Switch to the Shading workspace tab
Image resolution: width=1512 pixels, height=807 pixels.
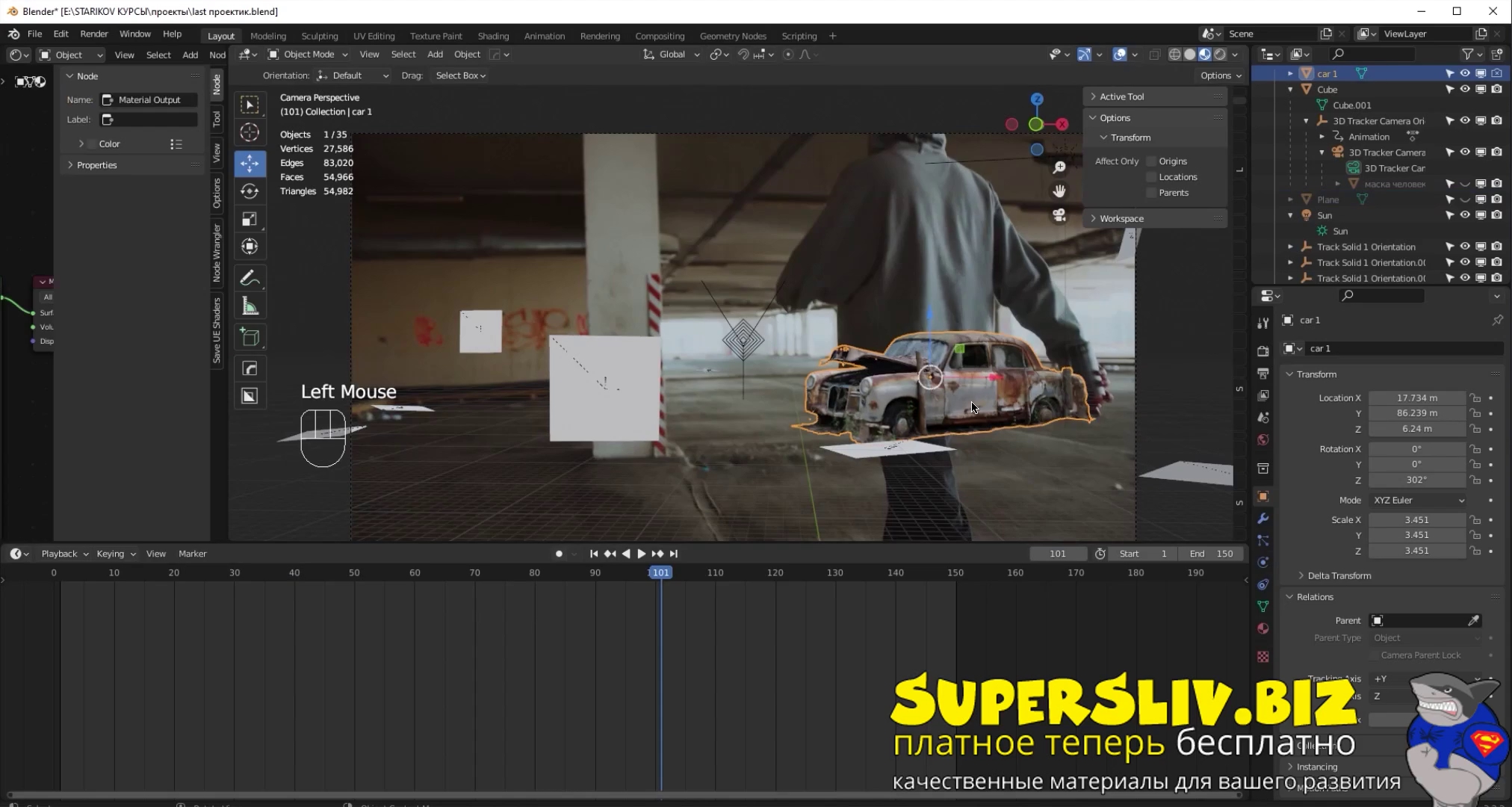(x=493, y=36)
